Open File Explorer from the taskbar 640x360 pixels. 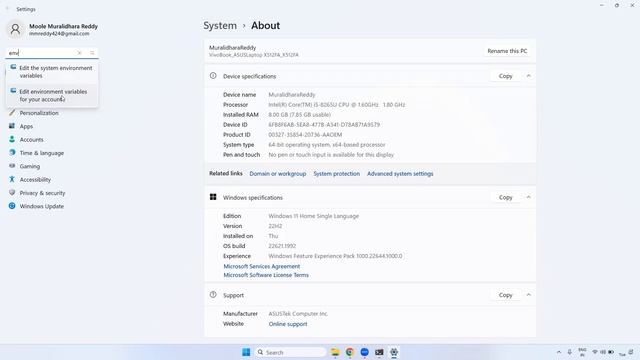[x=335, y=352]
